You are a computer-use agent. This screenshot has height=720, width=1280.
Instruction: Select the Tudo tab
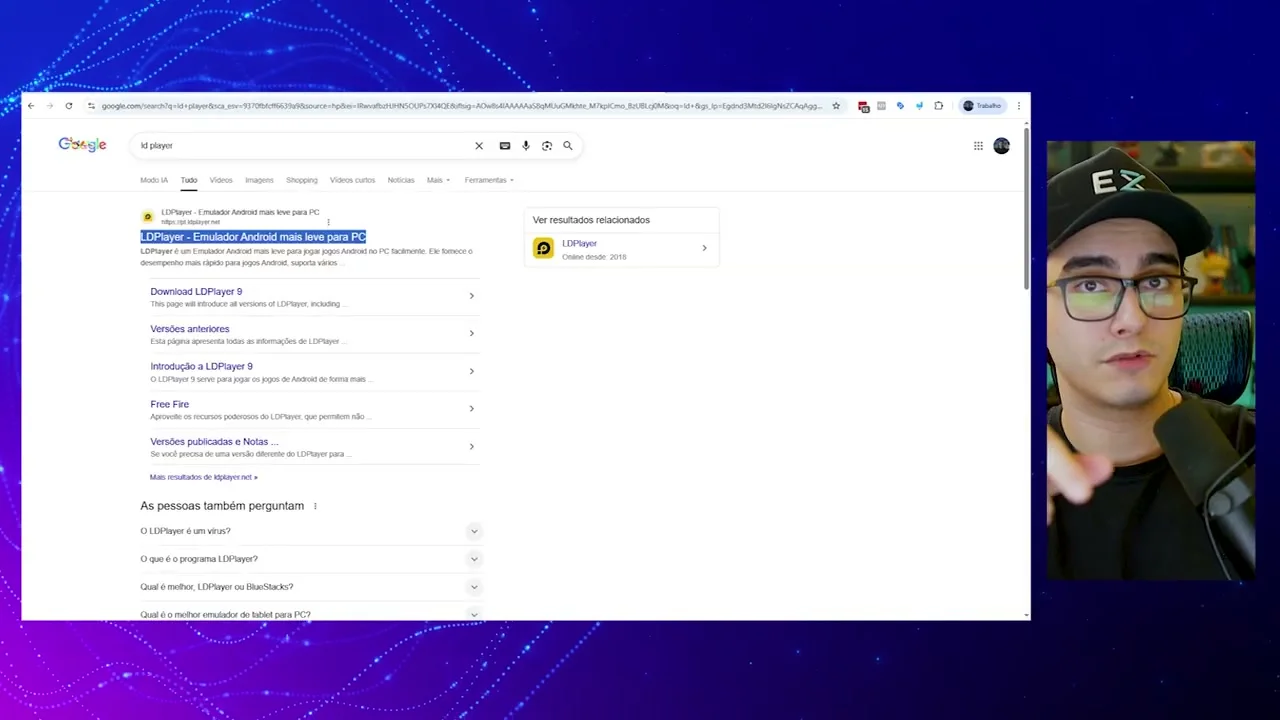pos(189,180)
